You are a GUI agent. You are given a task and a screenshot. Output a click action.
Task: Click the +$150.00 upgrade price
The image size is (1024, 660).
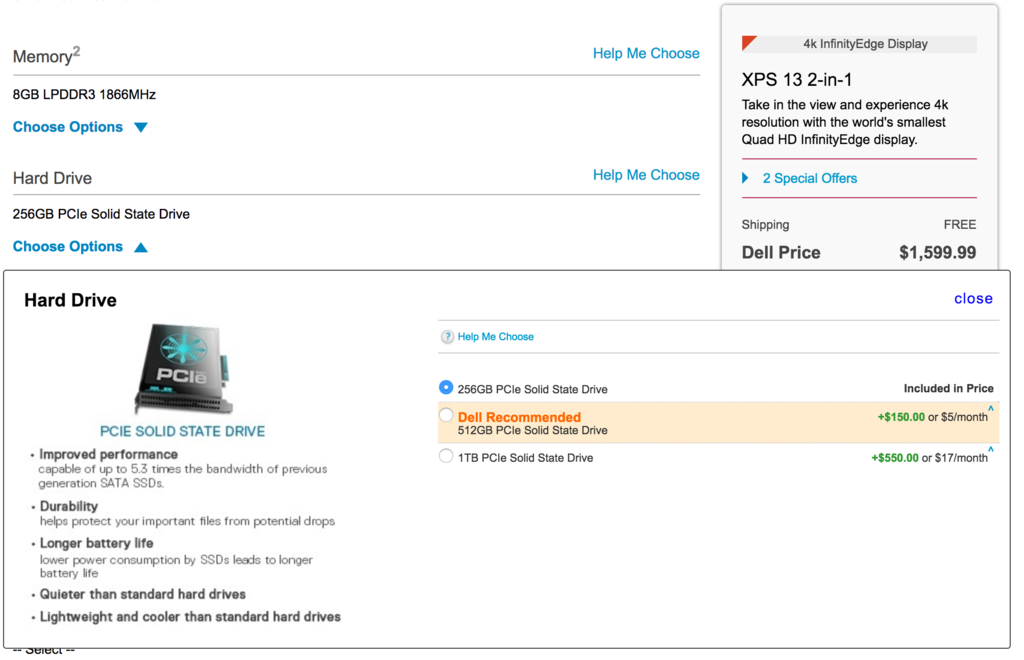pos(900,417)
